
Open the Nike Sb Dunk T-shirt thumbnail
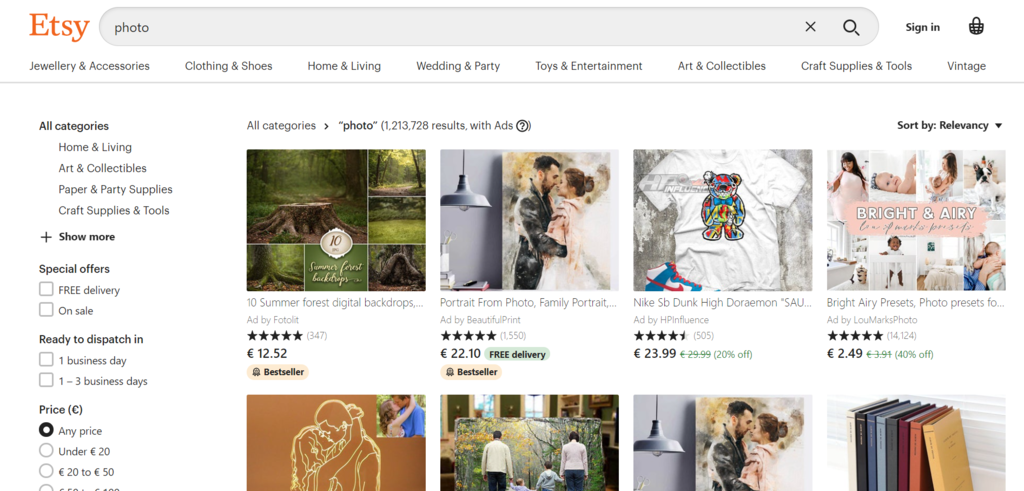point(723,220)
